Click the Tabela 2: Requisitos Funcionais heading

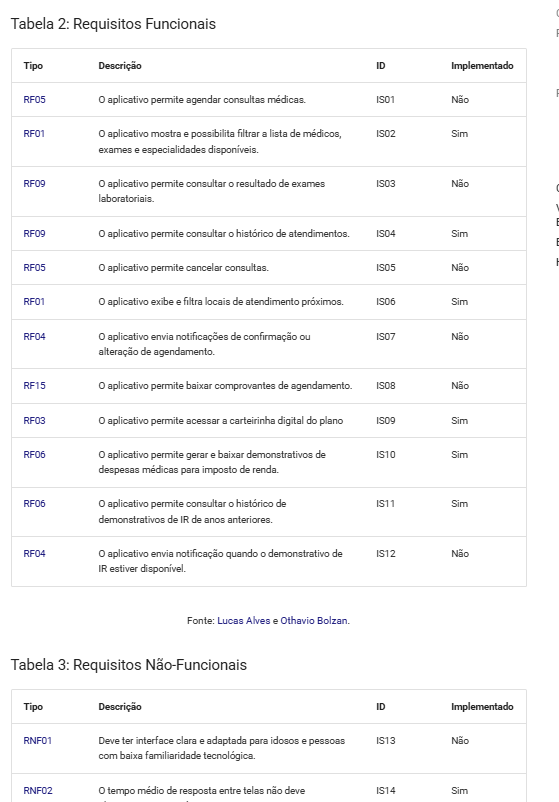pyautogui.click(x=114, y=24)
